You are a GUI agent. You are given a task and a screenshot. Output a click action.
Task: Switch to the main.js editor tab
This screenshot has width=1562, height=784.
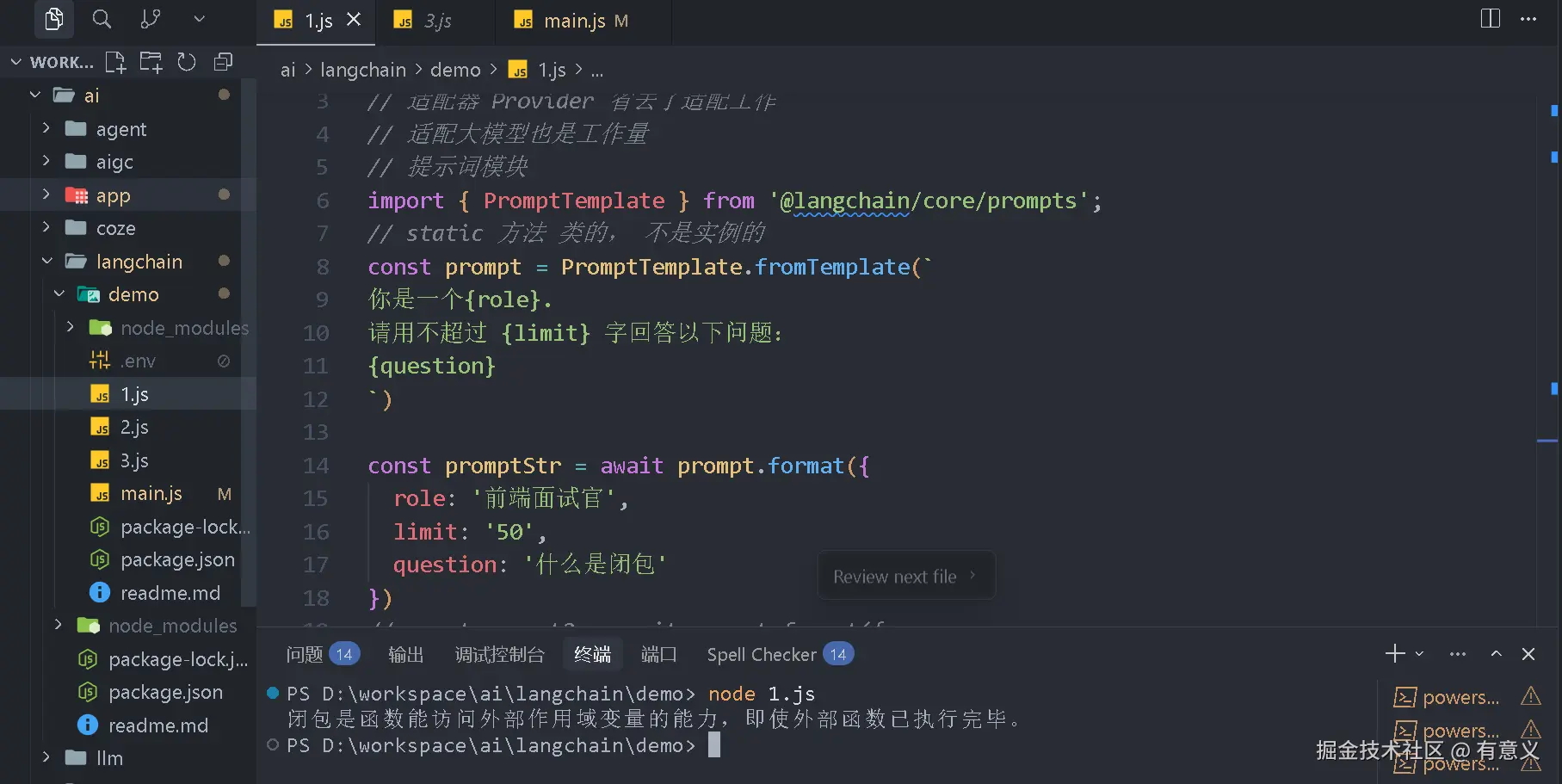click(584, 22)
